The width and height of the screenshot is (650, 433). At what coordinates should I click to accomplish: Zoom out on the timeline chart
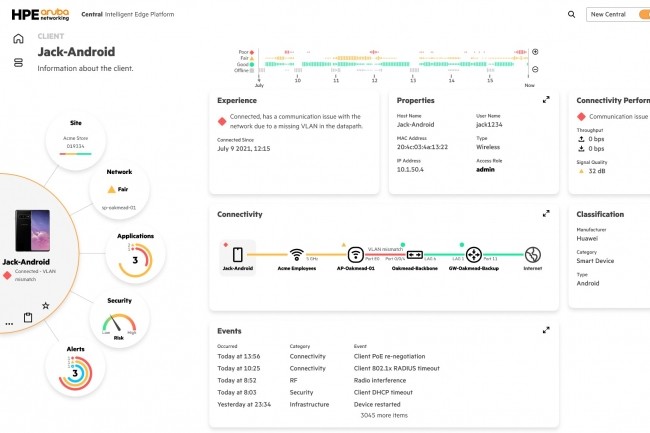coord(535,69)
